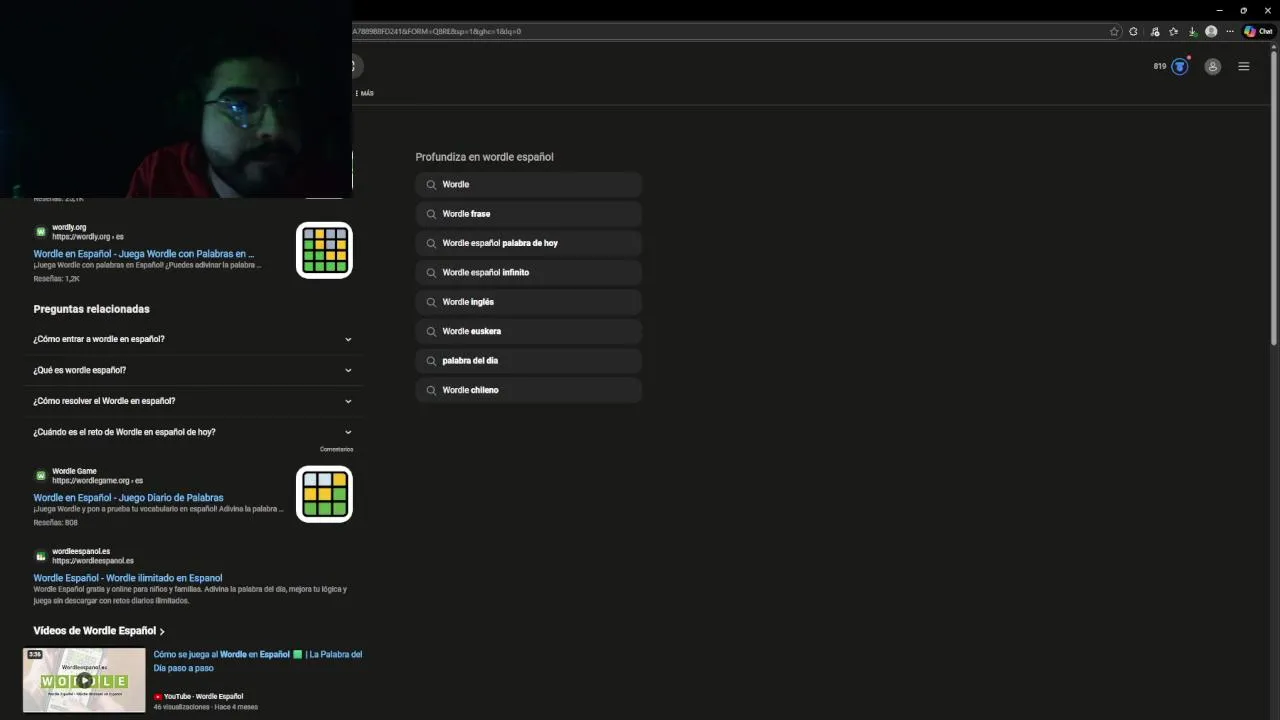
Task: Click the Wordle Game site favicon
Action: 41,475
